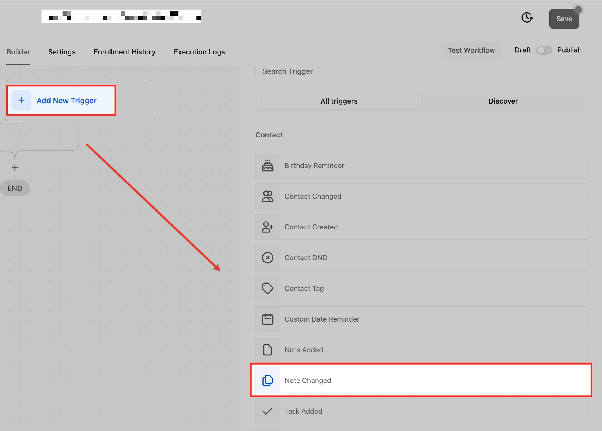Select the Discover tab
This screenshot has height=431, width=602.
(x=503, y=101)
